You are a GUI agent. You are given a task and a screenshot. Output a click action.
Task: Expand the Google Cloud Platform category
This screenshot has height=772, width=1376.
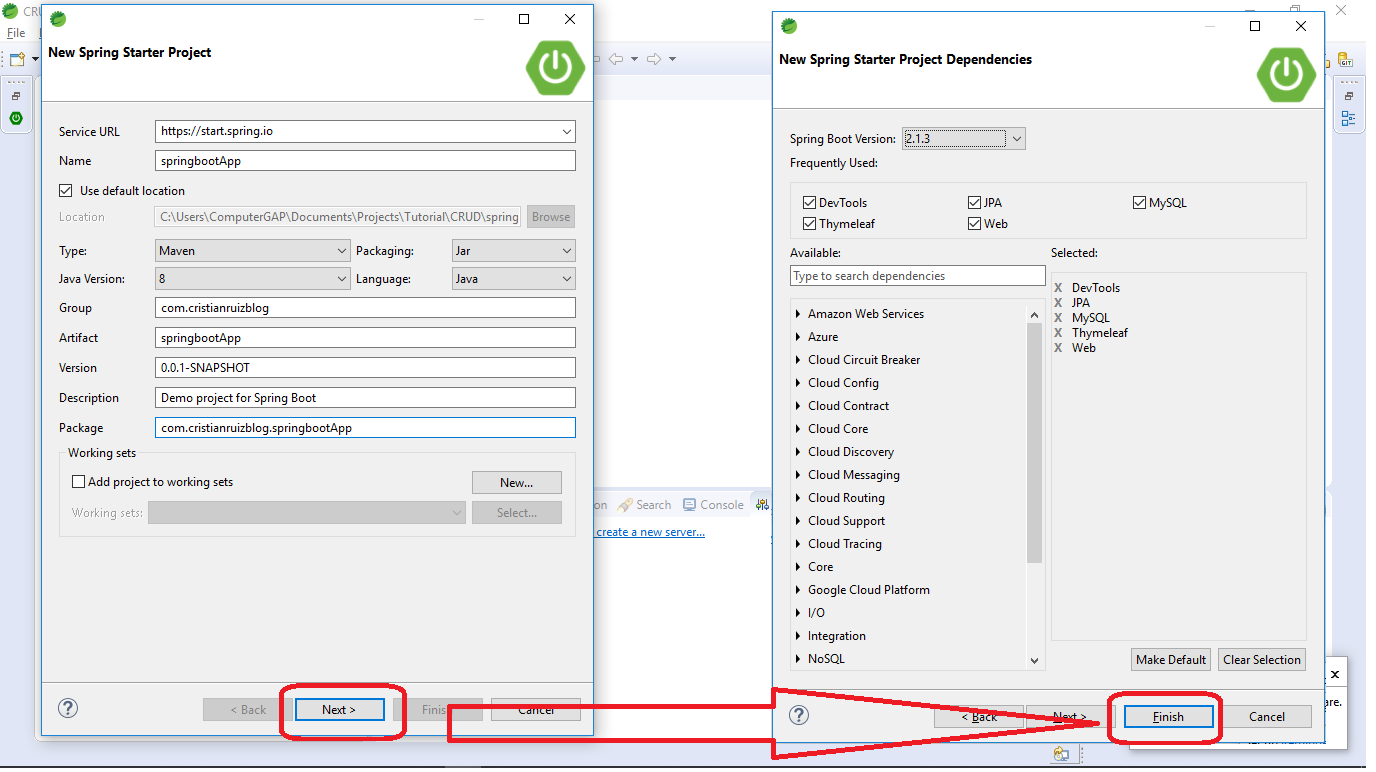798,590
